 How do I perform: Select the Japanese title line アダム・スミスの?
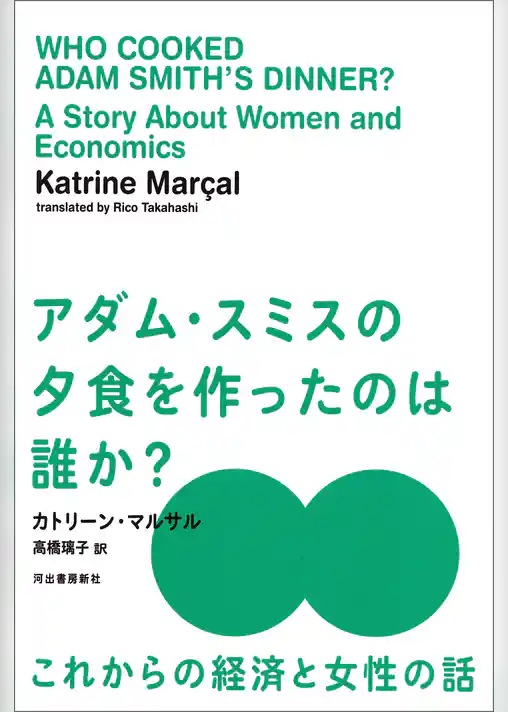click(x=217, y=321)
